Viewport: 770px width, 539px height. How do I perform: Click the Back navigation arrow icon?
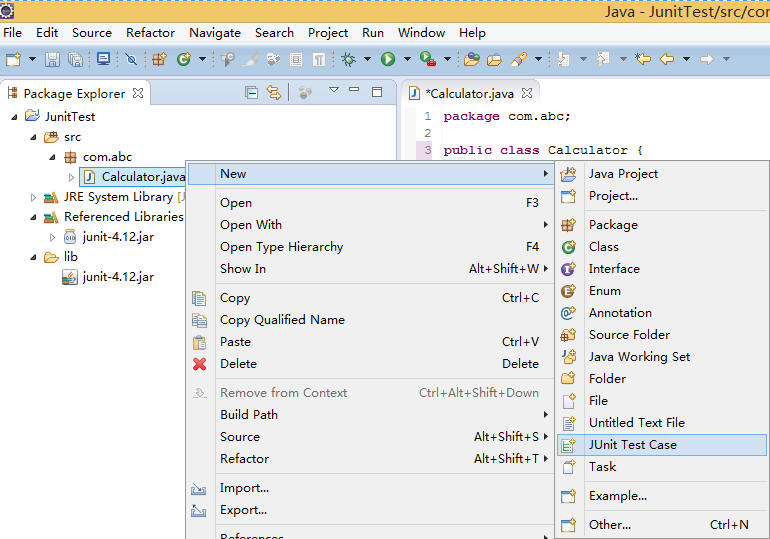(x=666, y=59)
